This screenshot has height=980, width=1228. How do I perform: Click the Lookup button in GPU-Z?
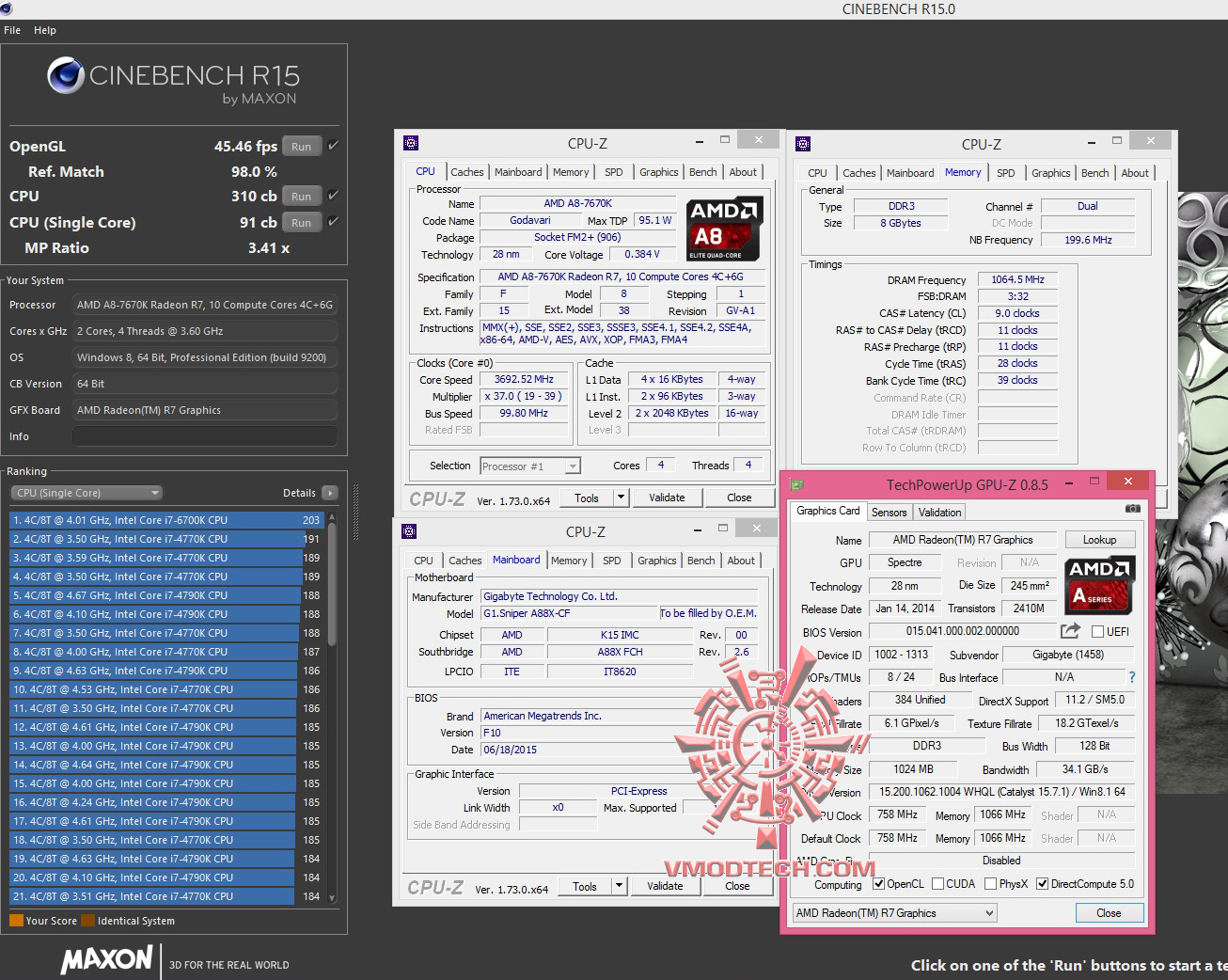point(1099,540)
